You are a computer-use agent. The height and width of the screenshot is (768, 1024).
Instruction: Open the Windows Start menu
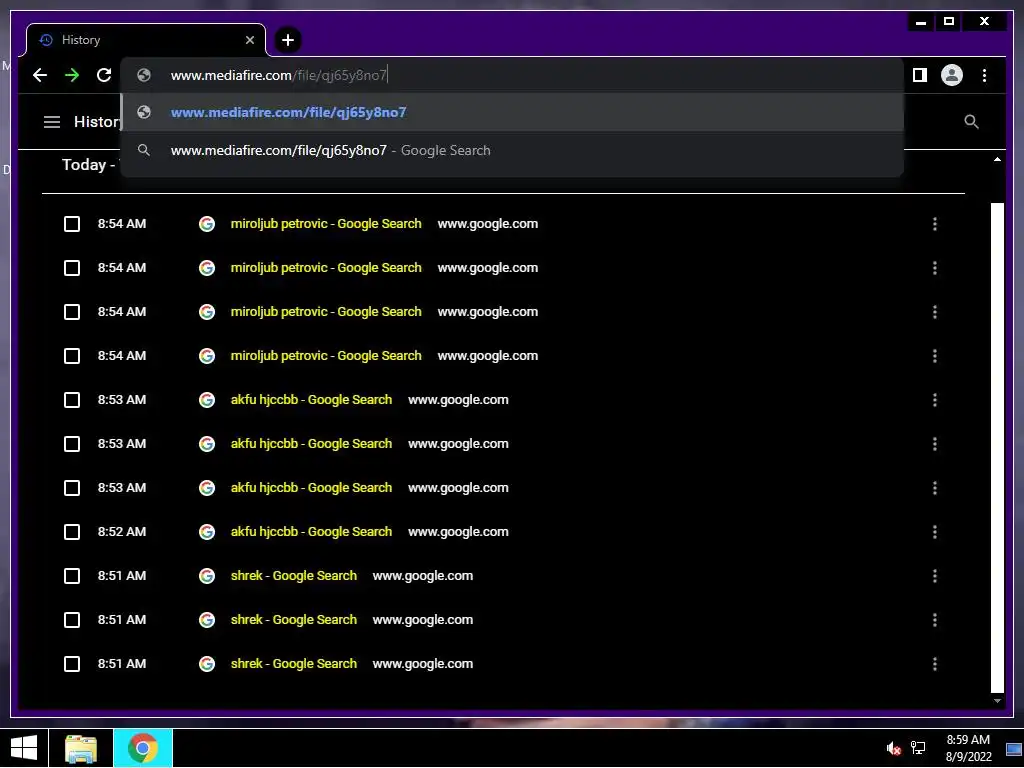24,748
